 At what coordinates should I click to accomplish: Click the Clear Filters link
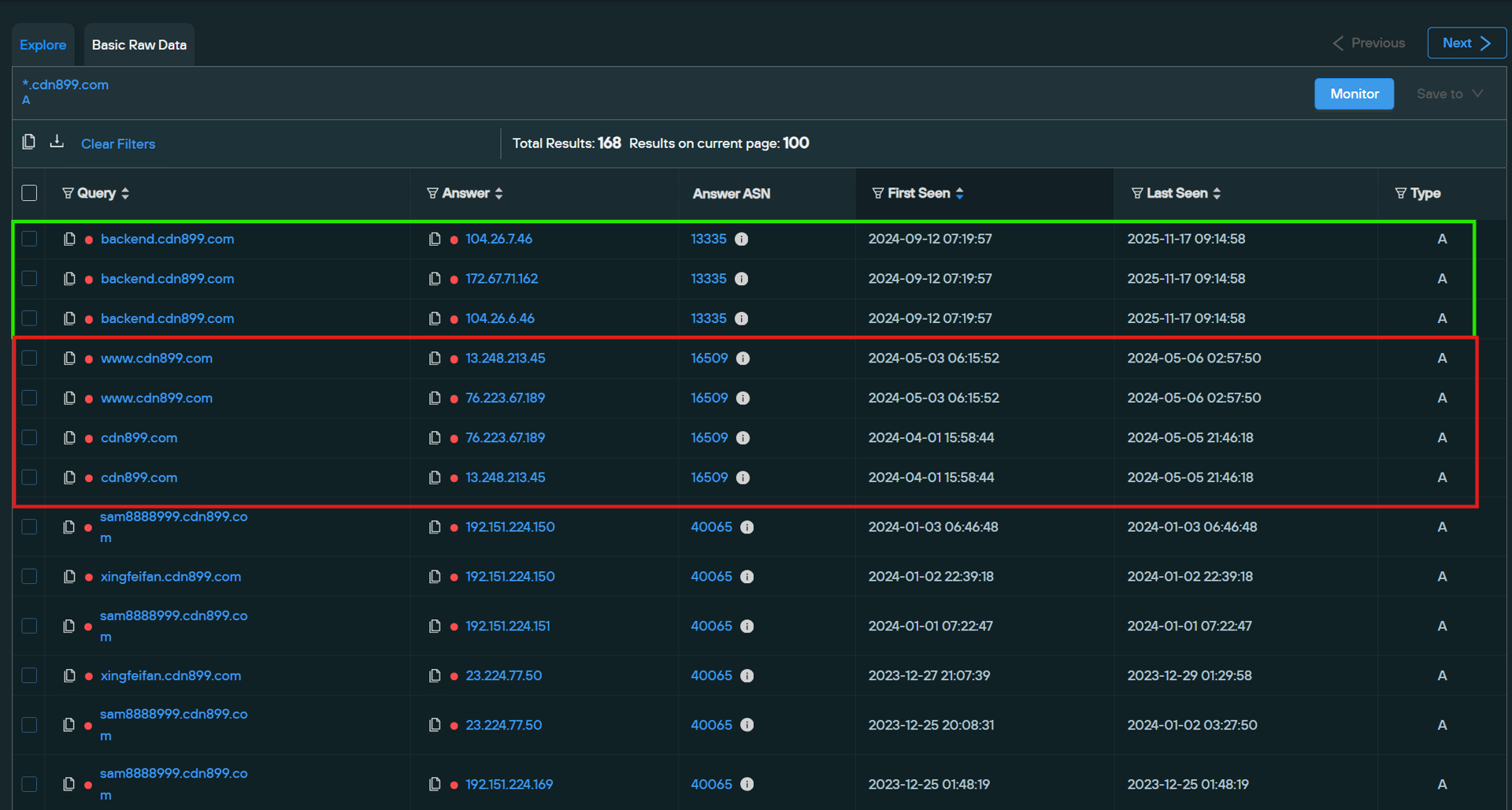(x=118, y=143)
